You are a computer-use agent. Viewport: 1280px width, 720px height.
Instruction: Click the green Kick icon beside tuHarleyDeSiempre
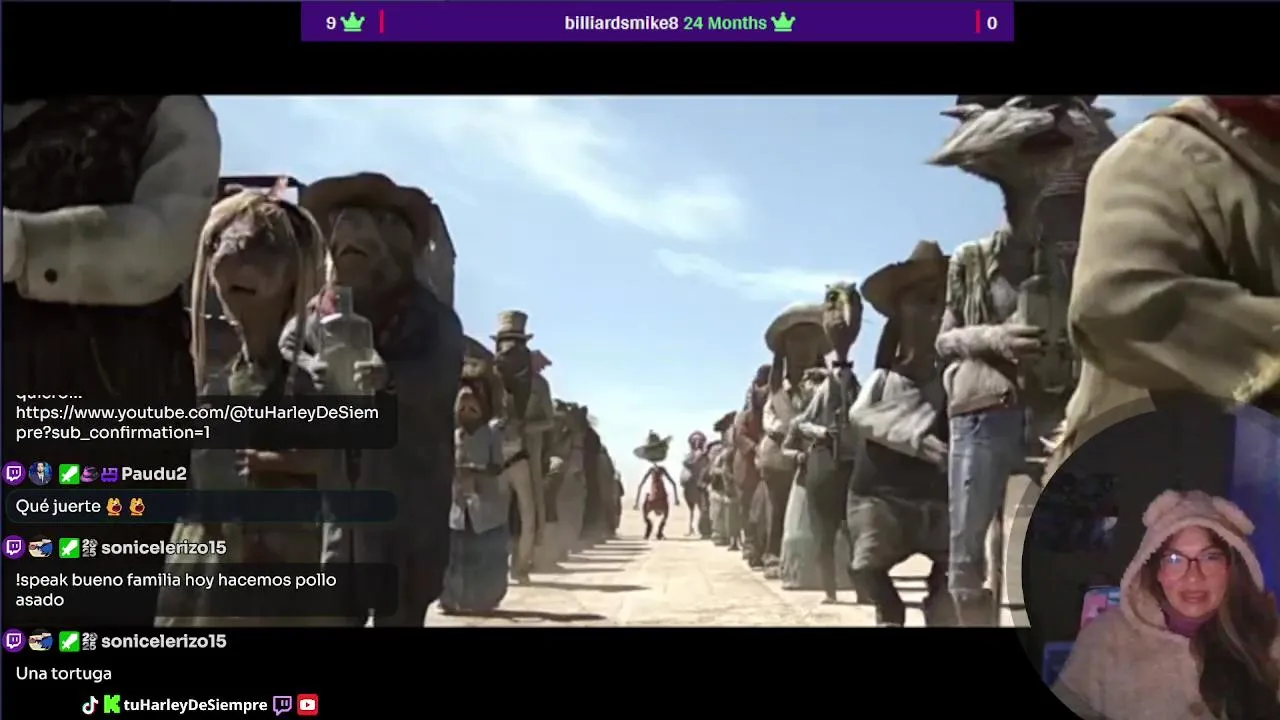click(112, 705)
